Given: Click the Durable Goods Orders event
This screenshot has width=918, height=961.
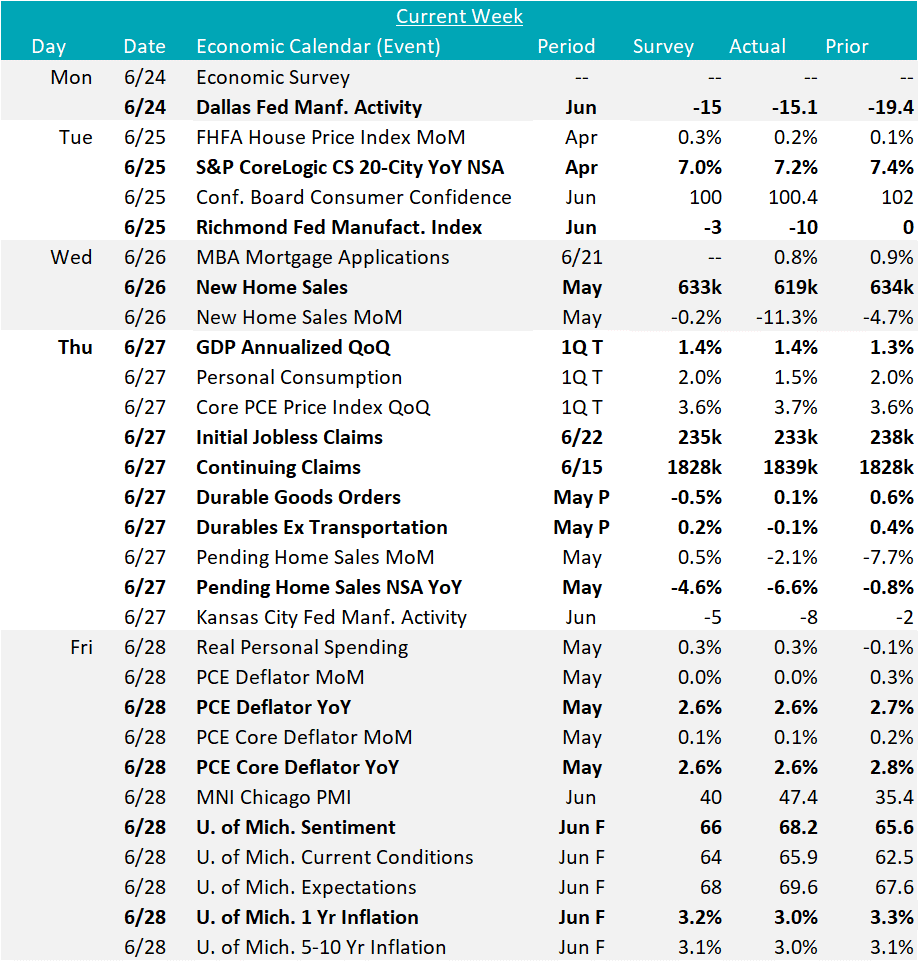Looking at the screenshot, I should pos(298,497).
